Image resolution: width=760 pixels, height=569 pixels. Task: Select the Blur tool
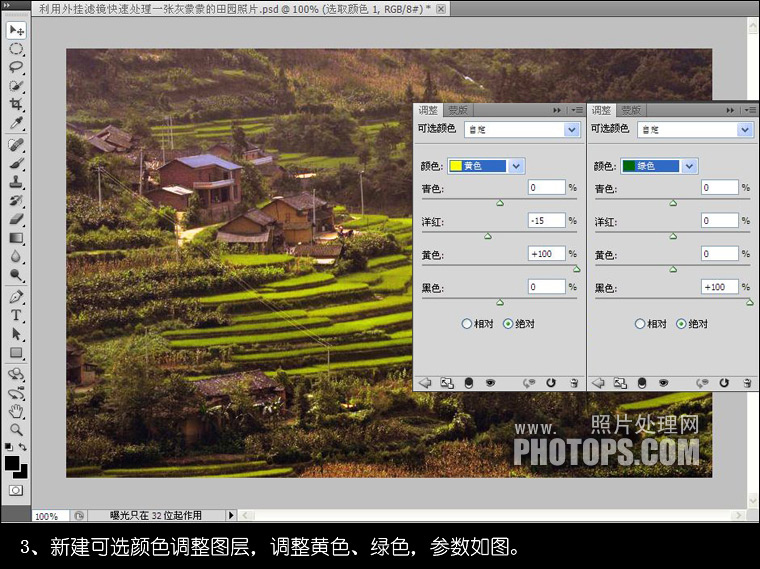click(x=16, y=256)
